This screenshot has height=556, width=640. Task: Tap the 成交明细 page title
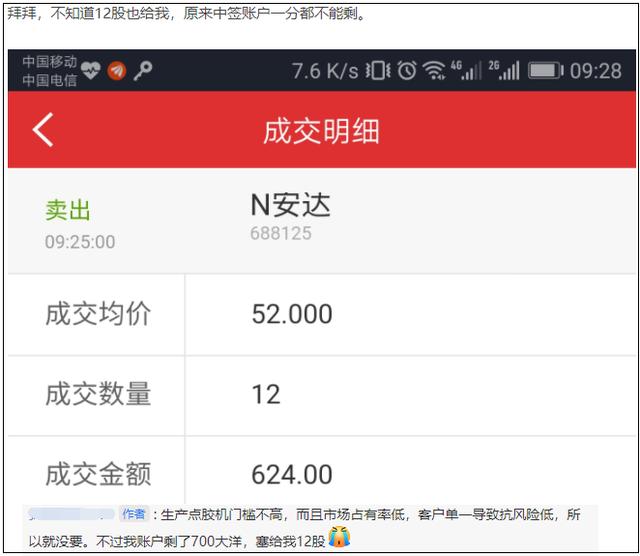click(321, 131)
